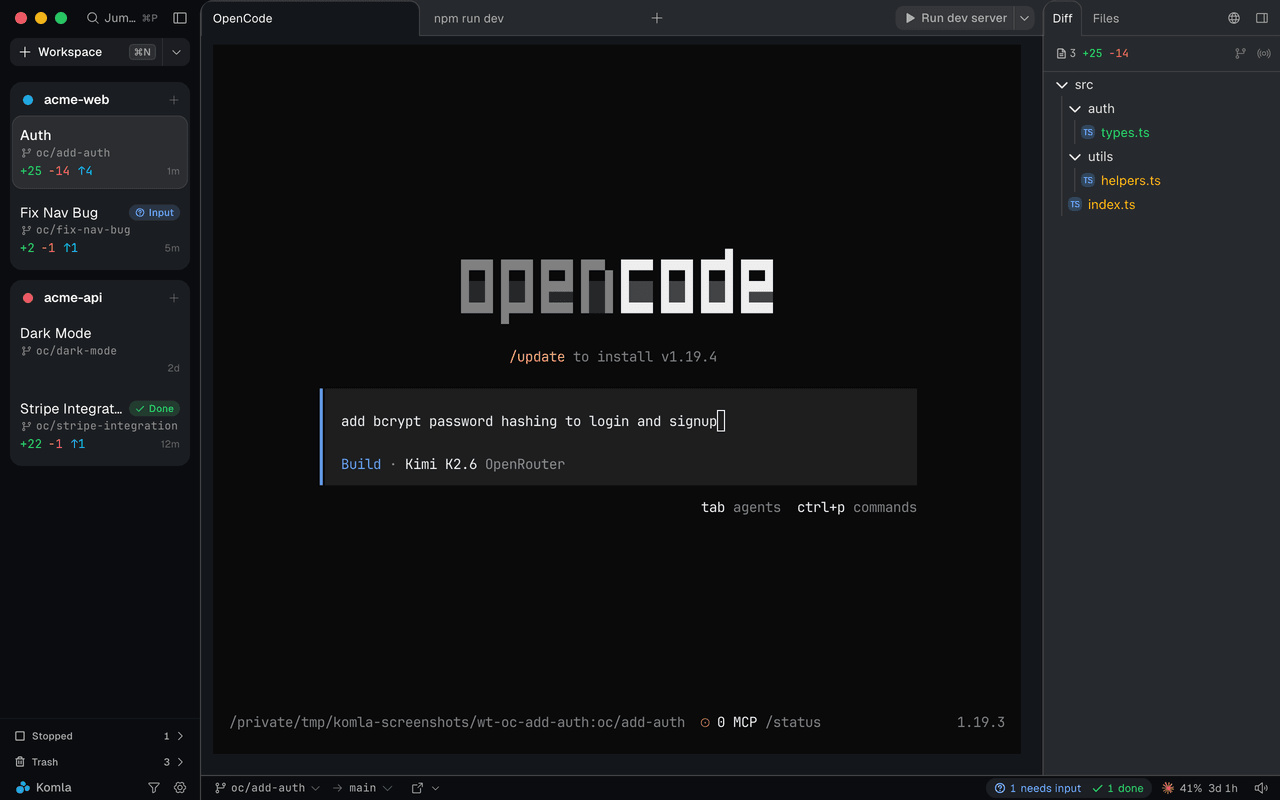Open the oc/add-auth branch dropdown
This screenshot has height=800, width=1280.
pos(267,788)
